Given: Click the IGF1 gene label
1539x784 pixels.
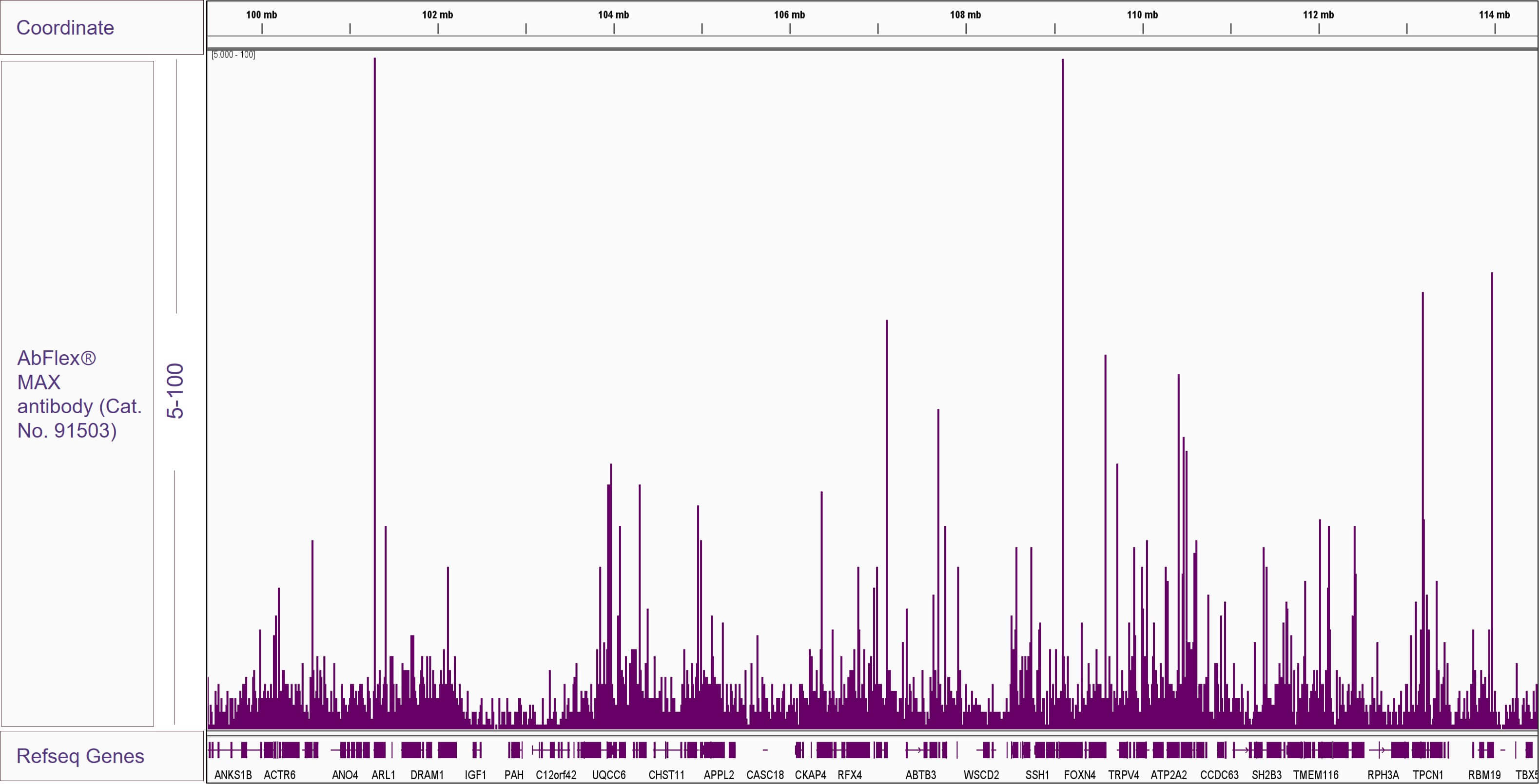Looking at the screenshot, I should tap(476, 774).
